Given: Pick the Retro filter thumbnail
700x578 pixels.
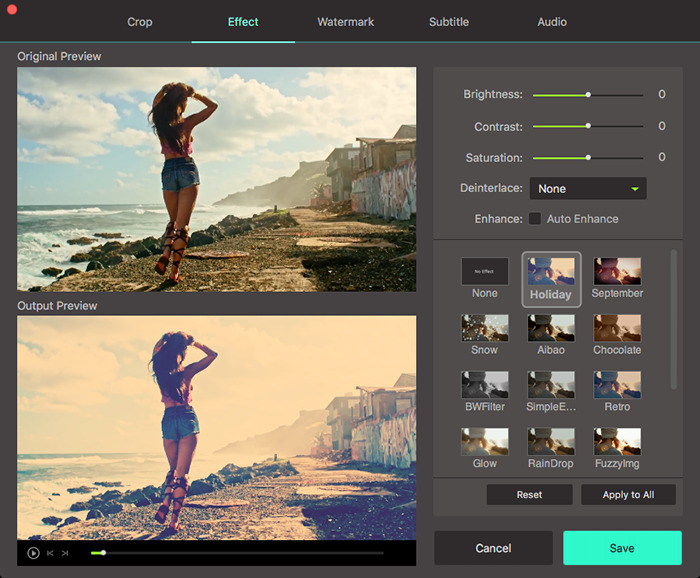Looking at the screenshot, I should (x=617, y=386).
